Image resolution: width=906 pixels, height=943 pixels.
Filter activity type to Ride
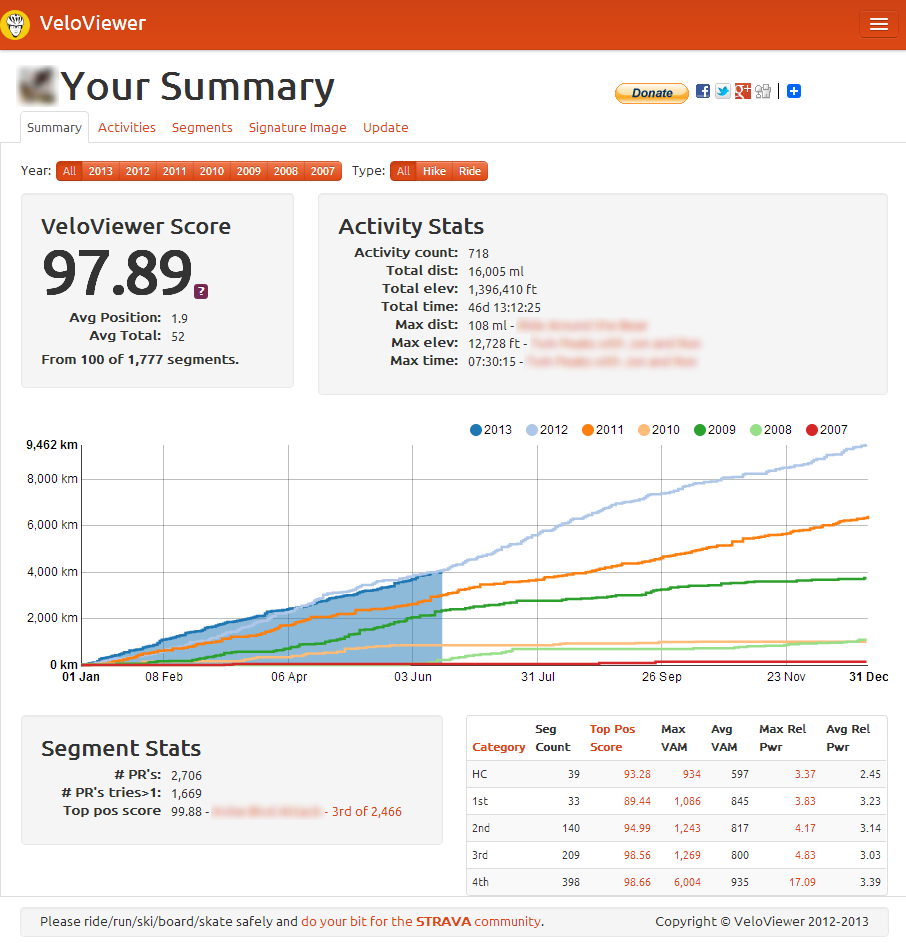[x=470, y=171]
